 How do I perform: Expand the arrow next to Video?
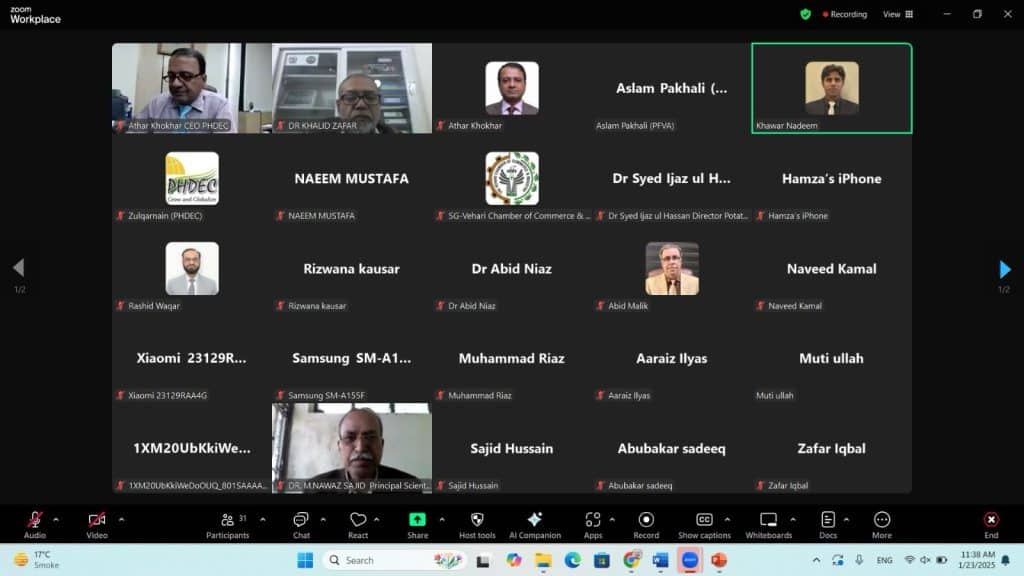coord(121,519)
